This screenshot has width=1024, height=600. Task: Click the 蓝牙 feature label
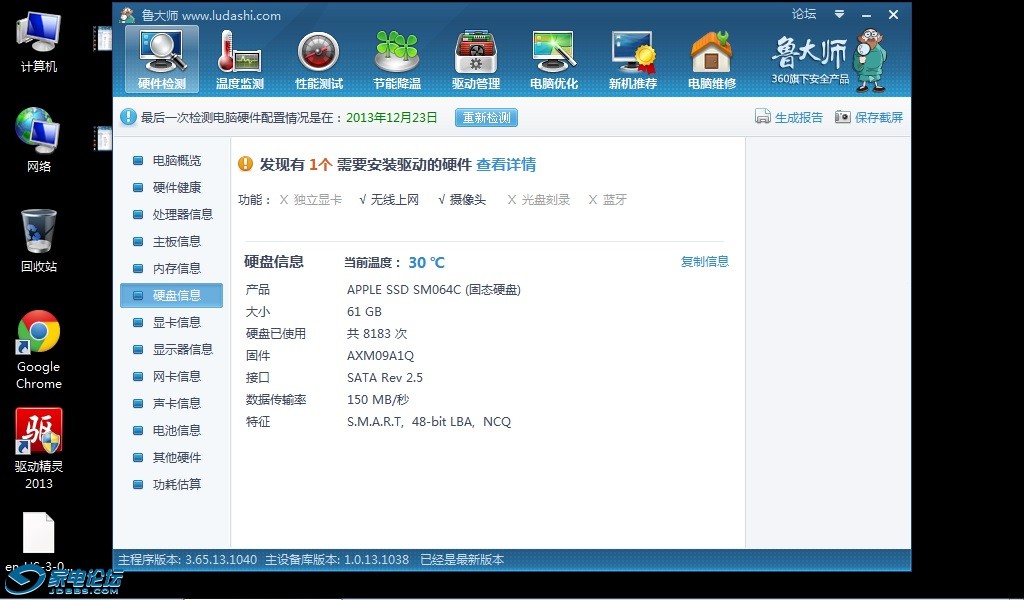615,200
